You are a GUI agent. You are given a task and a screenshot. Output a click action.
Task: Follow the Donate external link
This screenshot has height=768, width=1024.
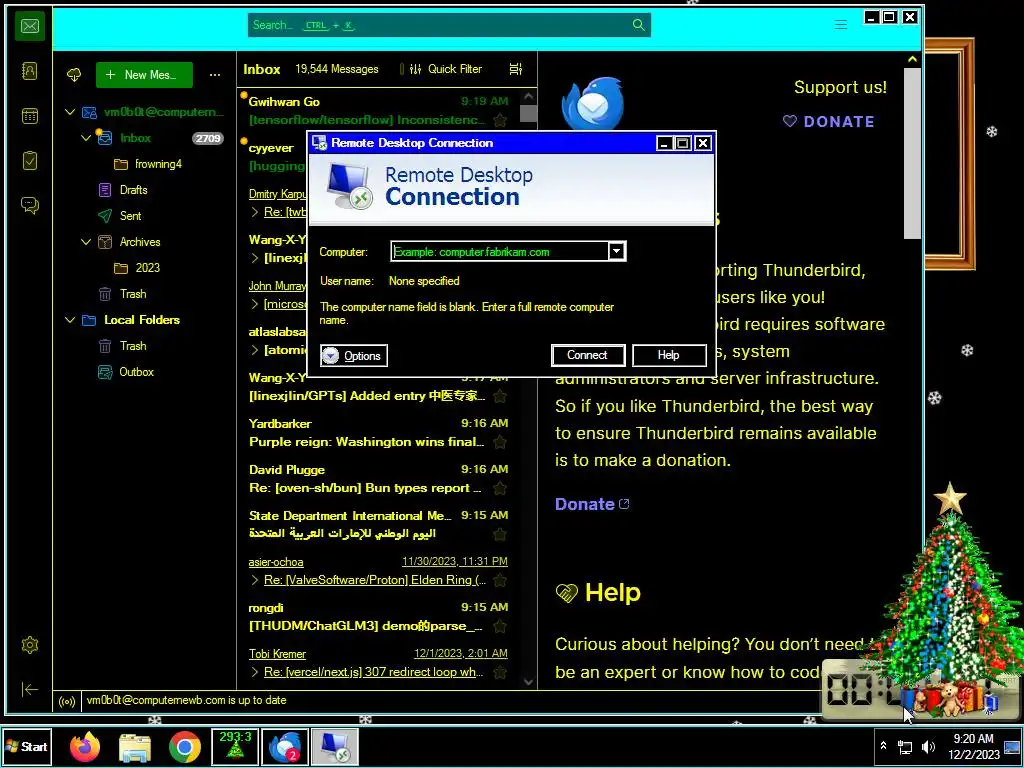(x=592, y=504)
